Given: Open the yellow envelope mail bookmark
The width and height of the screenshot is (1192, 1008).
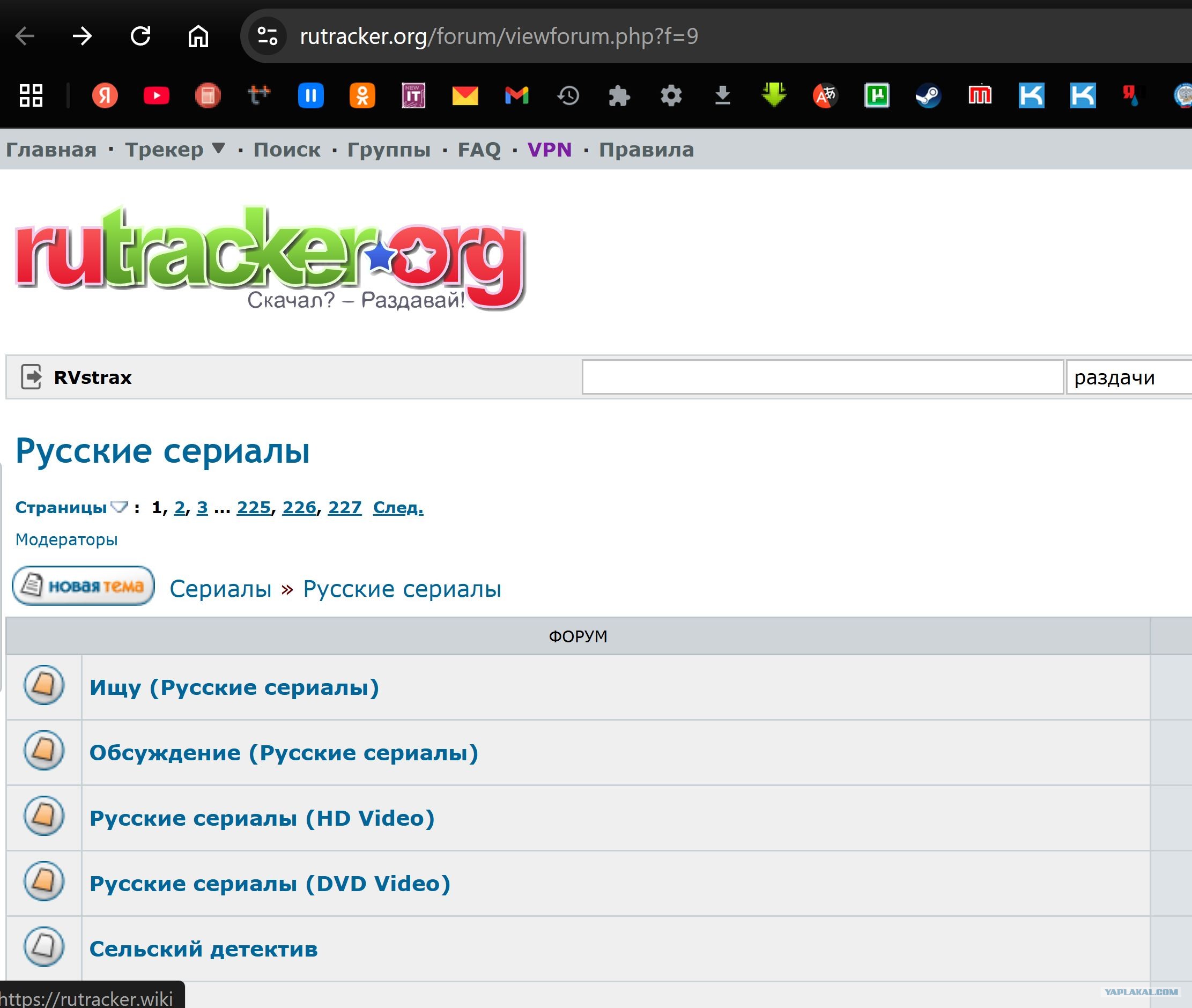Looking at the screenshot, I should (465, 95).
